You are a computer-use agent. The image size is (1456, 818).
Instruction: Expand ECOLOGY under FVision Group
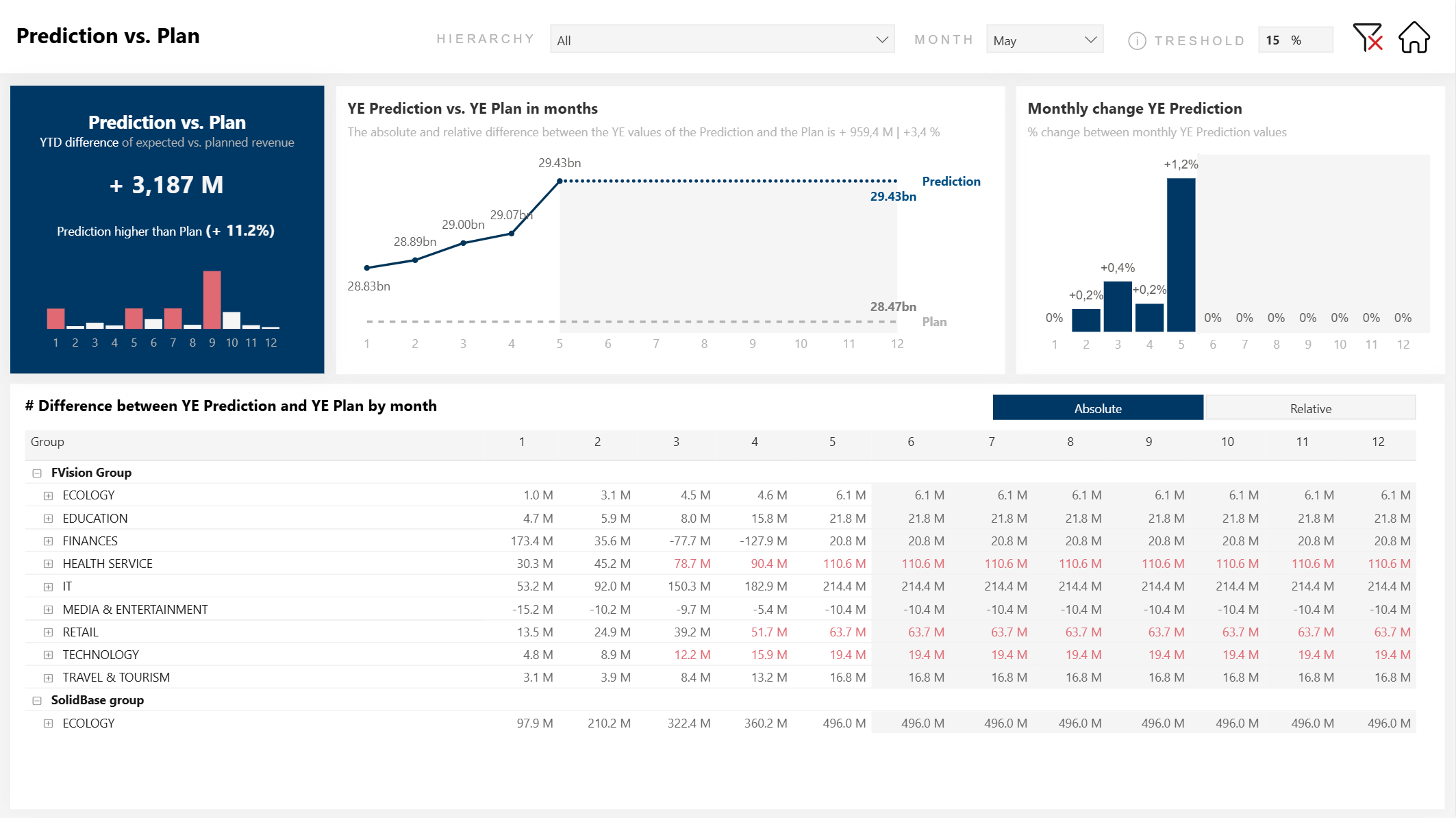point(47,495)
